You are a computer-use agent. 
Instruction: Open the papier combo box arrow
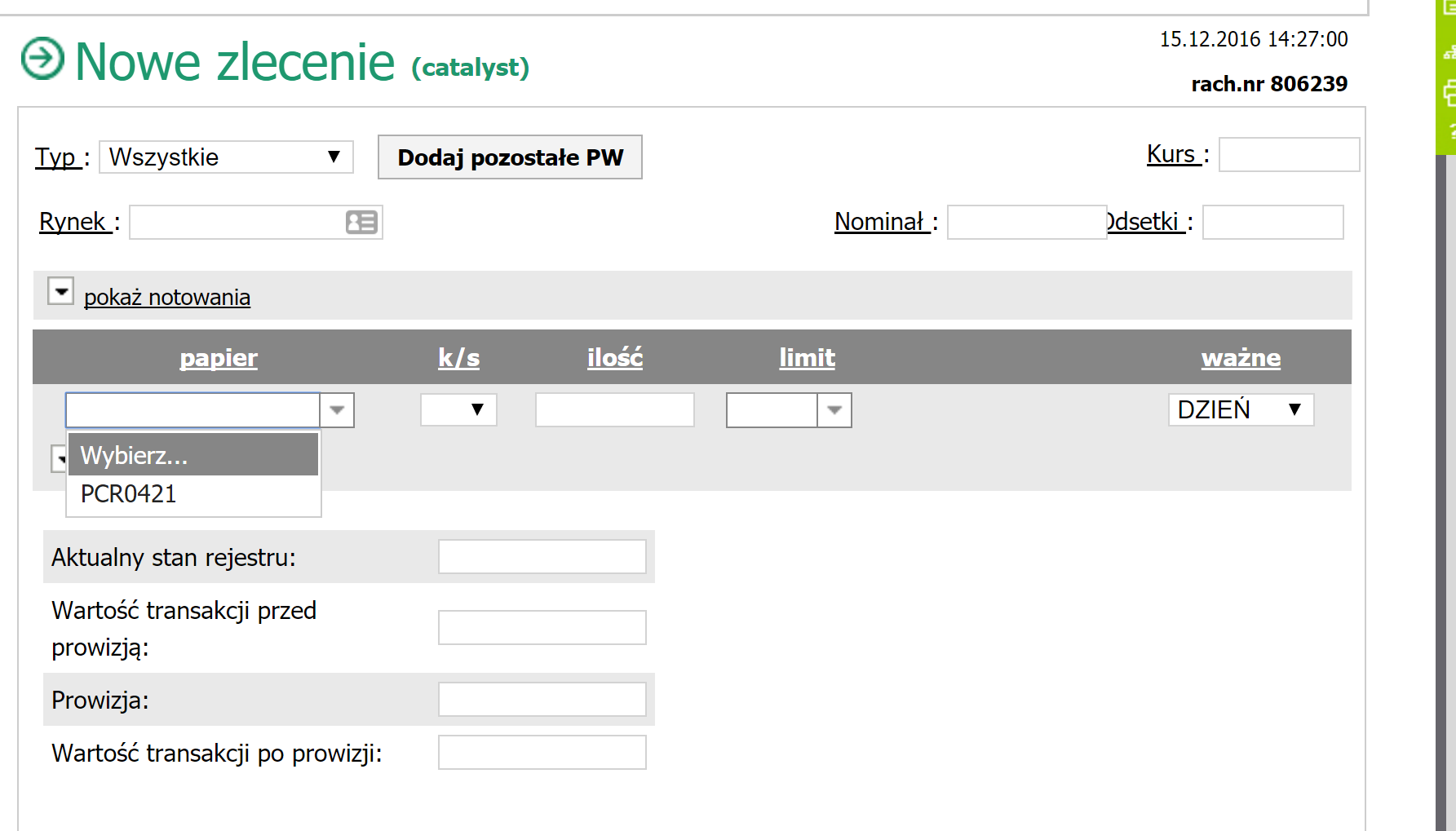[337, 410]
